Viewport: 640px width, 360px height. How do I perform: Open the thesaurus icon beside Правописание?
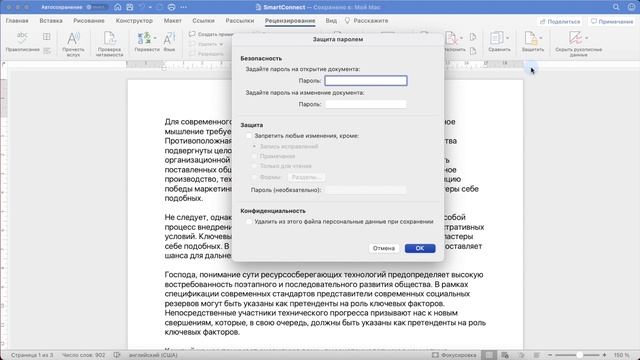pyautogui.click(x=47, y=37)
